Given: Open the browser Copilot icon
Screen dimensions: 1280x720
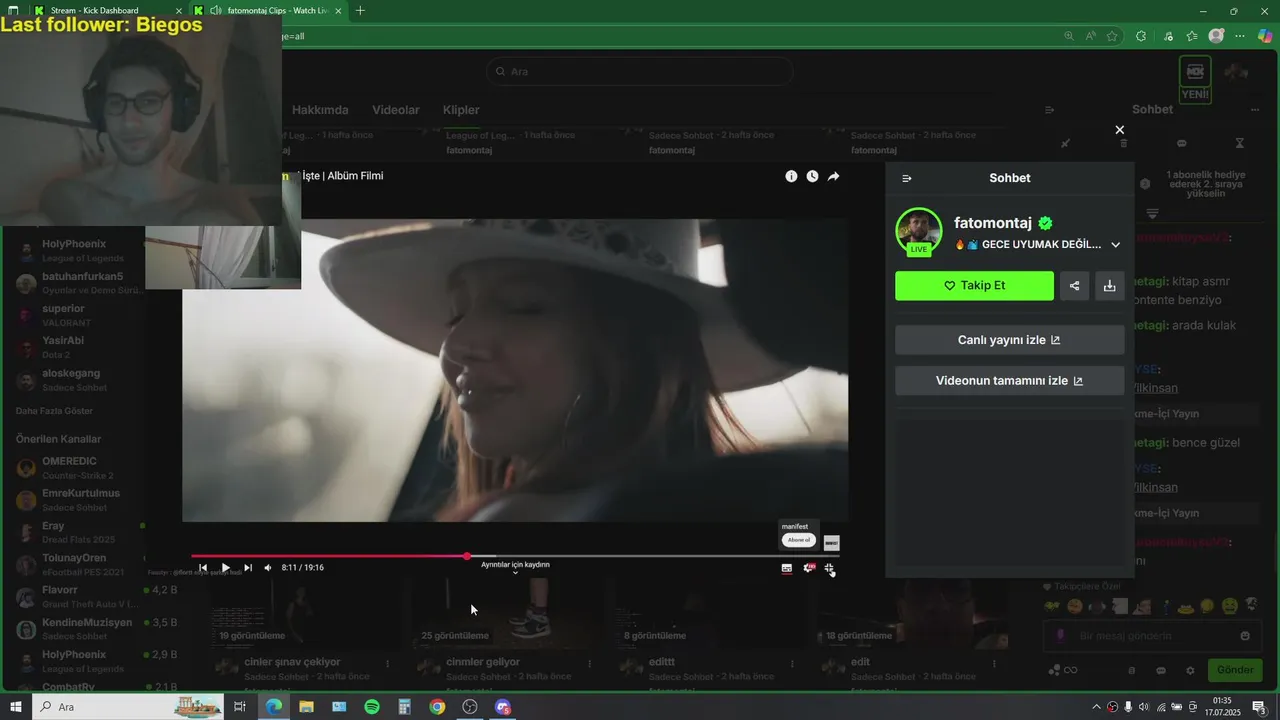Looking at the screenshot, I should click(1265, 36).
